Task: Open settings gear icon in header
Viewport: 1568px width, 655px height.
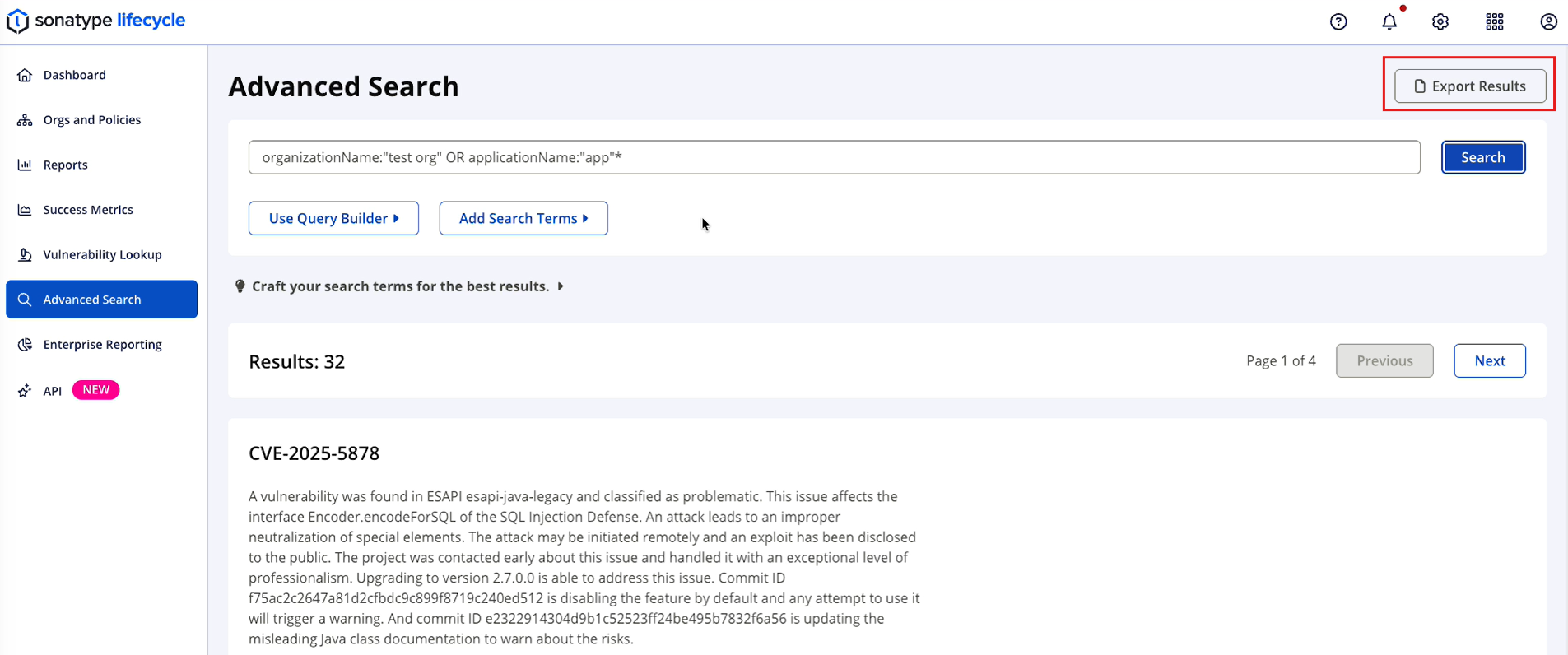Action: 1440,22
